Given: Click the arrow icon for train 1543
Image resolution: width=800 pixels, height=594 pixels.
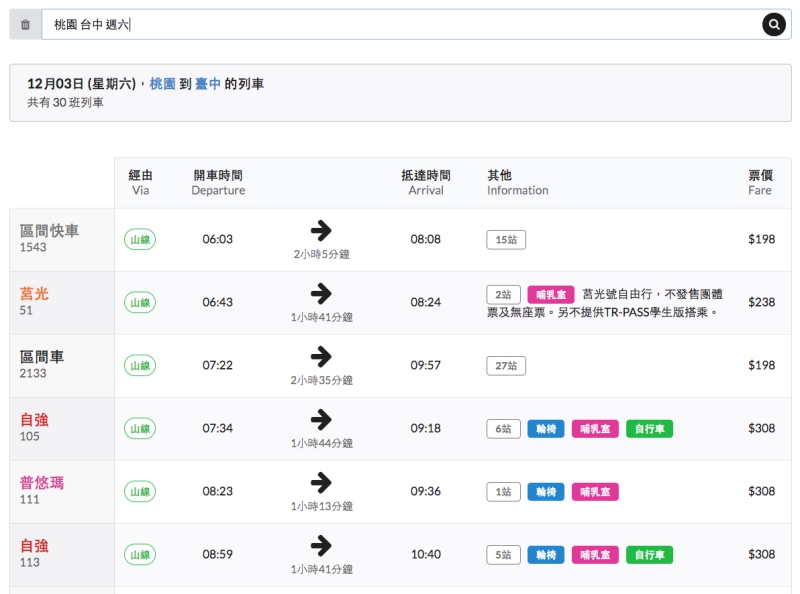Looking at the screenshot, I should (321, 231).
